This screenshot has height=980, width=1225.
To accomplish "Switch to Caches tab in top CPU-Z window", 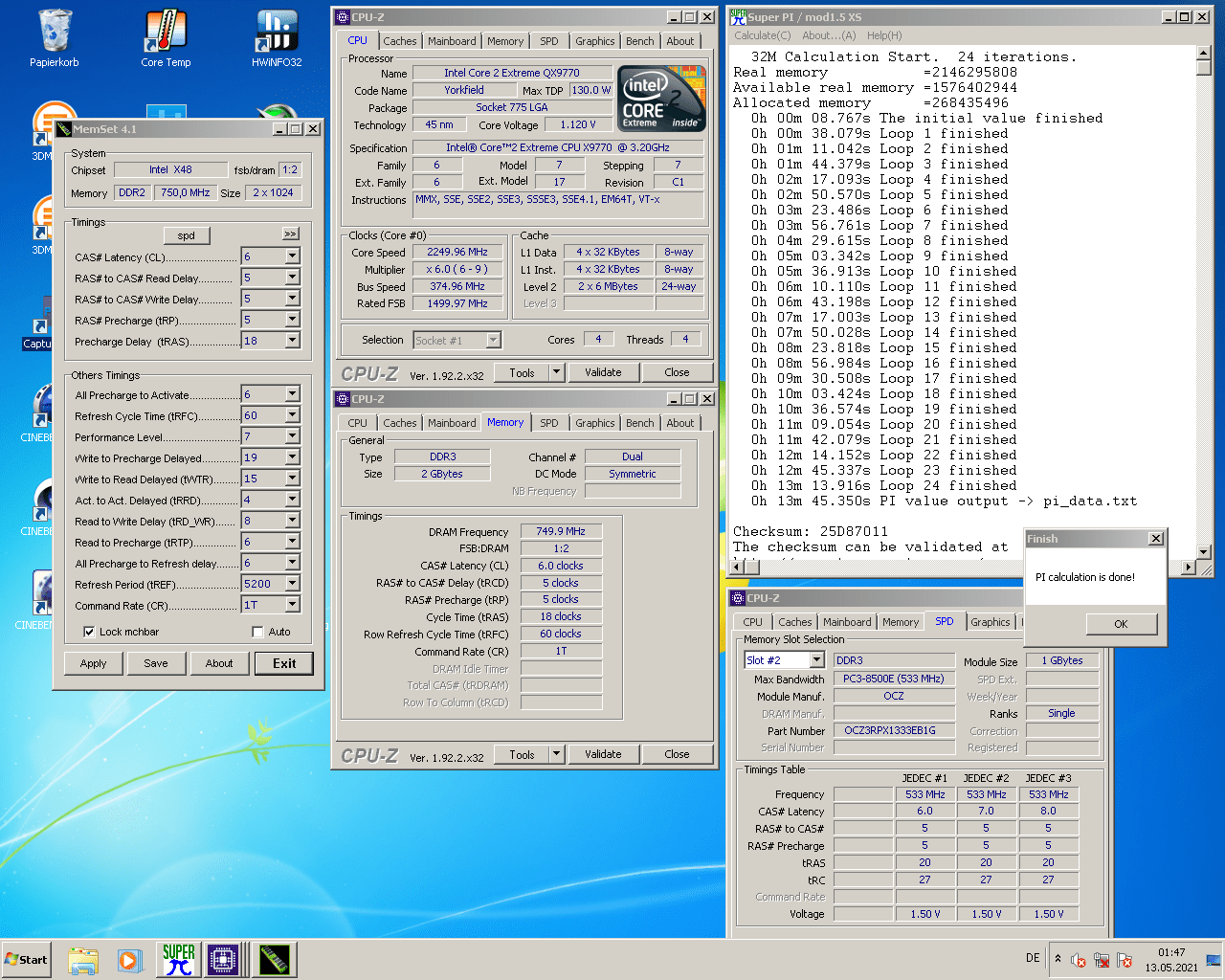I will pyautogui.click(x=400, y=41).
